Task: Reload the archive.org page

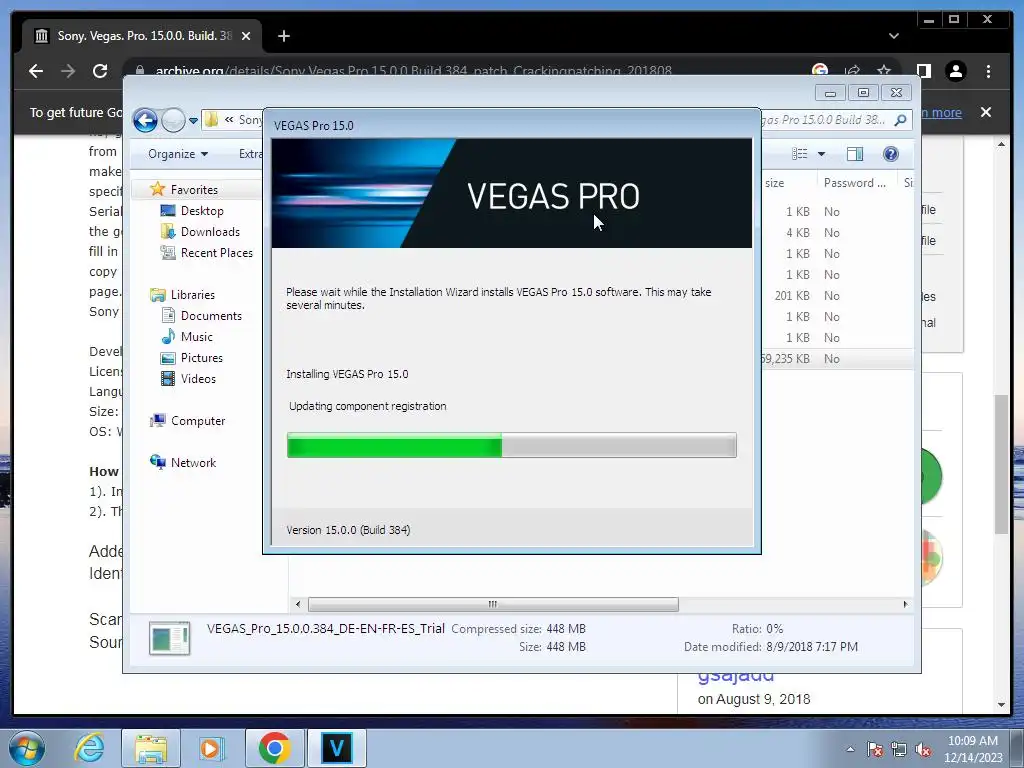Action: tap(100, 71)
